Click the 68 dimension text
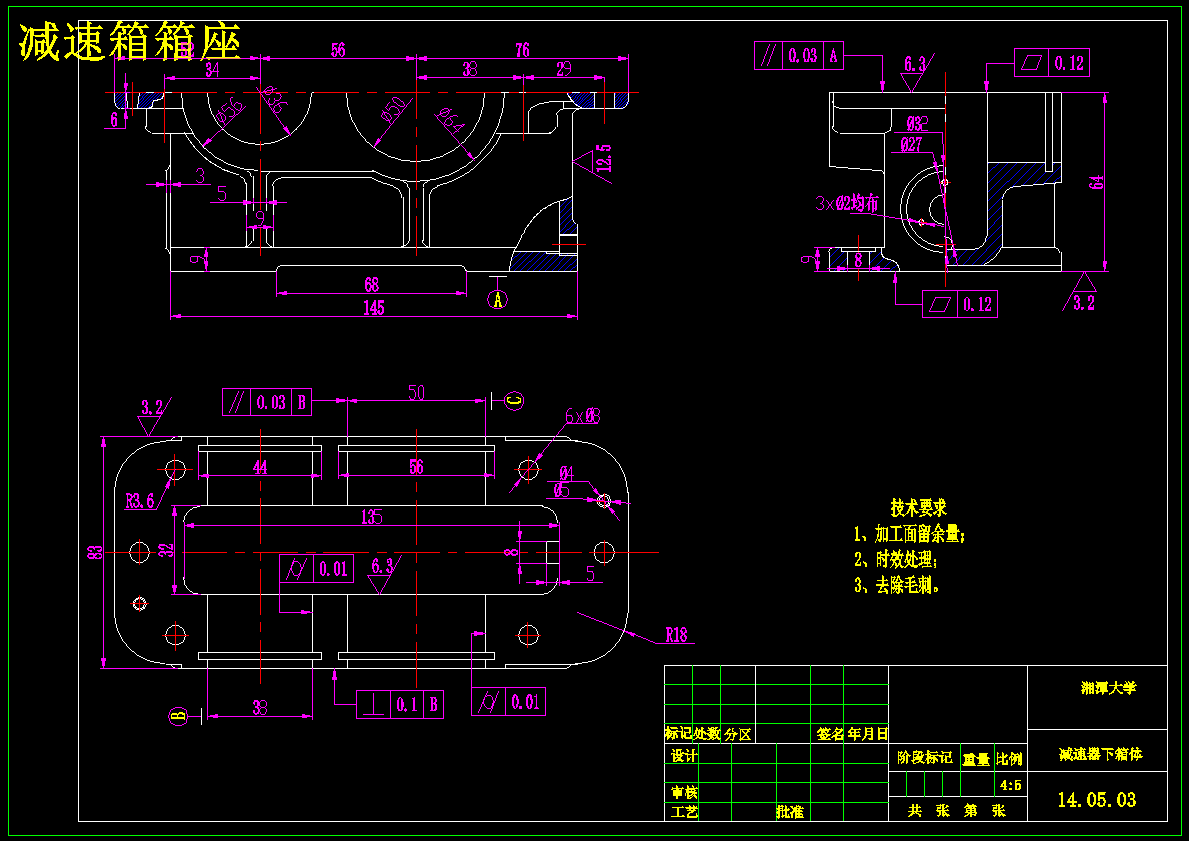The image size is (1189, 841). [372, 284]
